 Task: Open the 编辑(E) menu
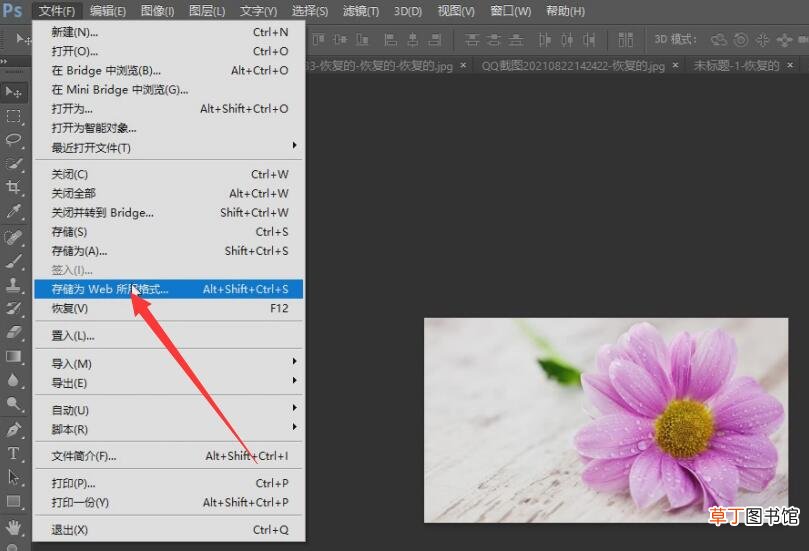coord(108,11)
